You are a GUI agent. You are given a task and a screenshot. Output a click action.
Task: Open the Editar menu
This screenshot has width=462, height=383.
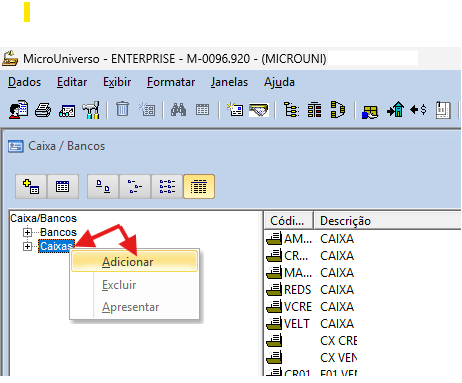[x=72, y=82]
